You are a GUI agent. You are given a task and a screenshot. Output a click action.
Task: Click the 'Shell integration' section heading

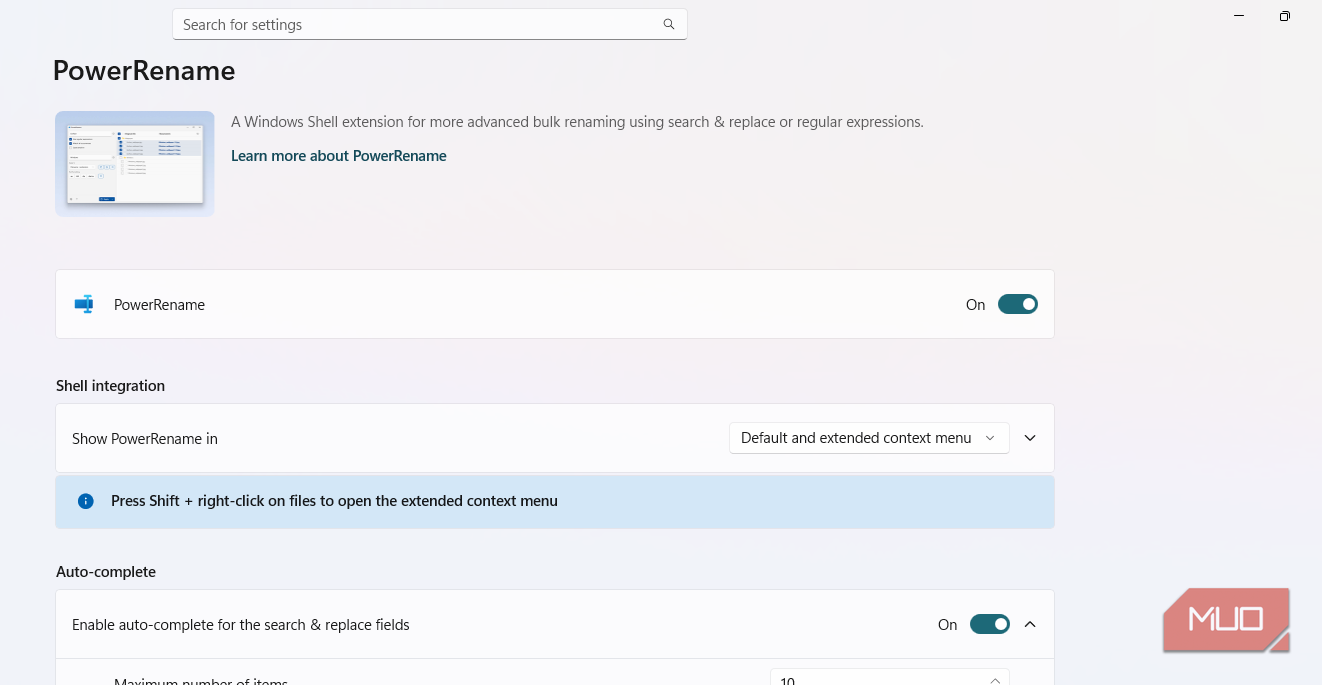(111, 386)
